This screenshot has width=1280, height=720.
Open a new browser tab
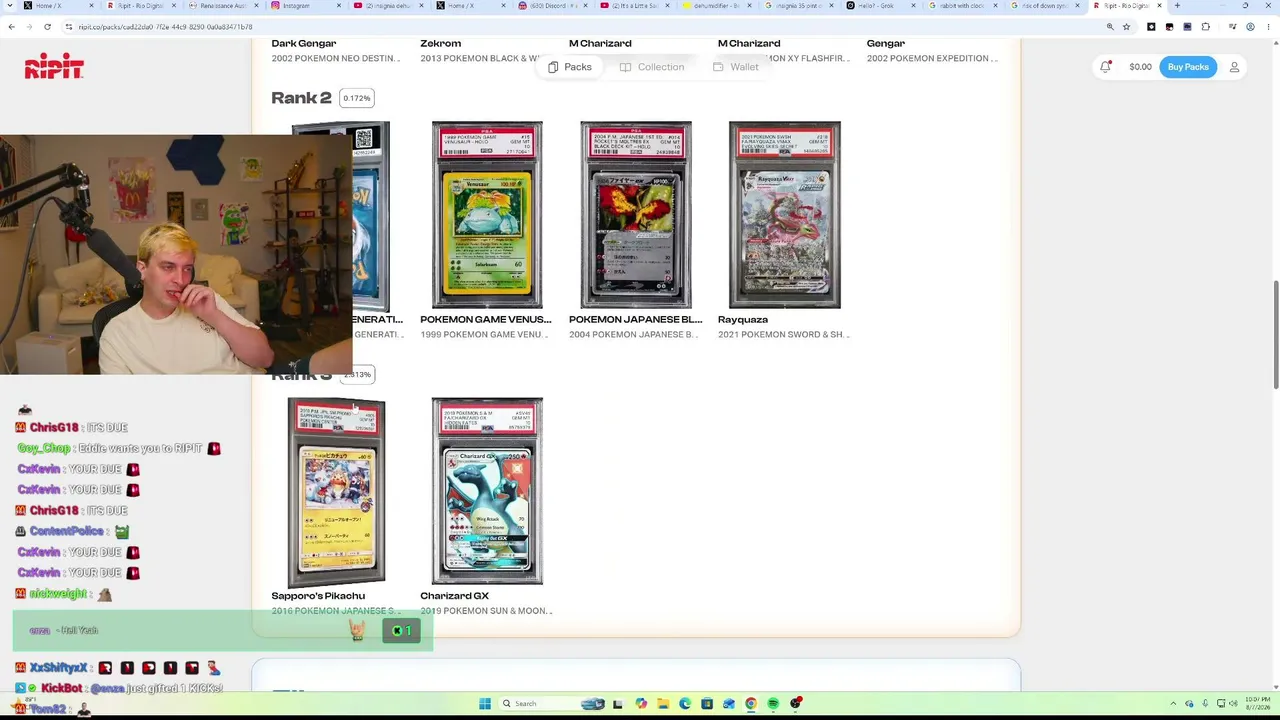(1176, 6)
